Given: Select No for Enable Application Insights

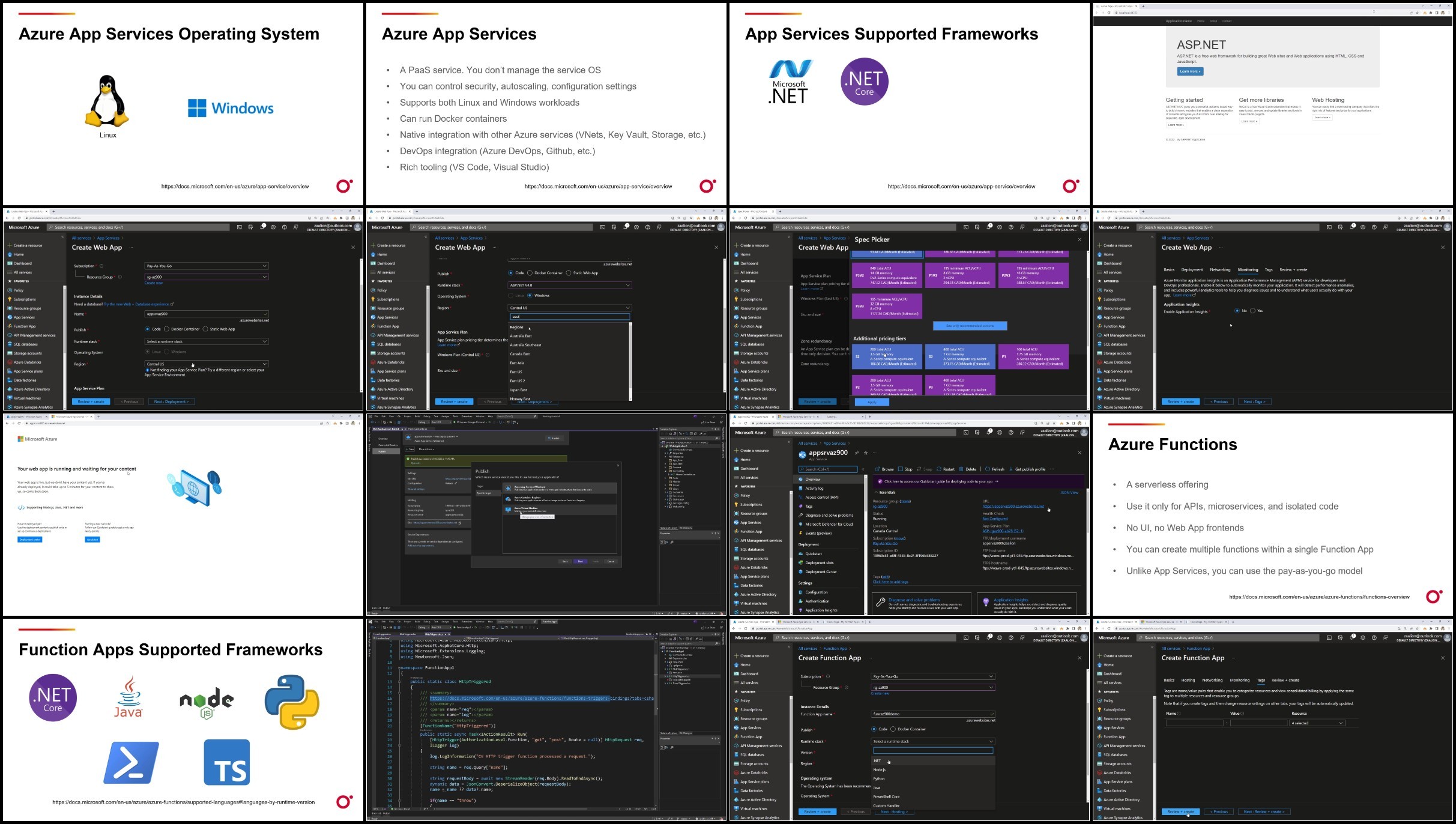Looking at the screenshot, I should 1237,311.
